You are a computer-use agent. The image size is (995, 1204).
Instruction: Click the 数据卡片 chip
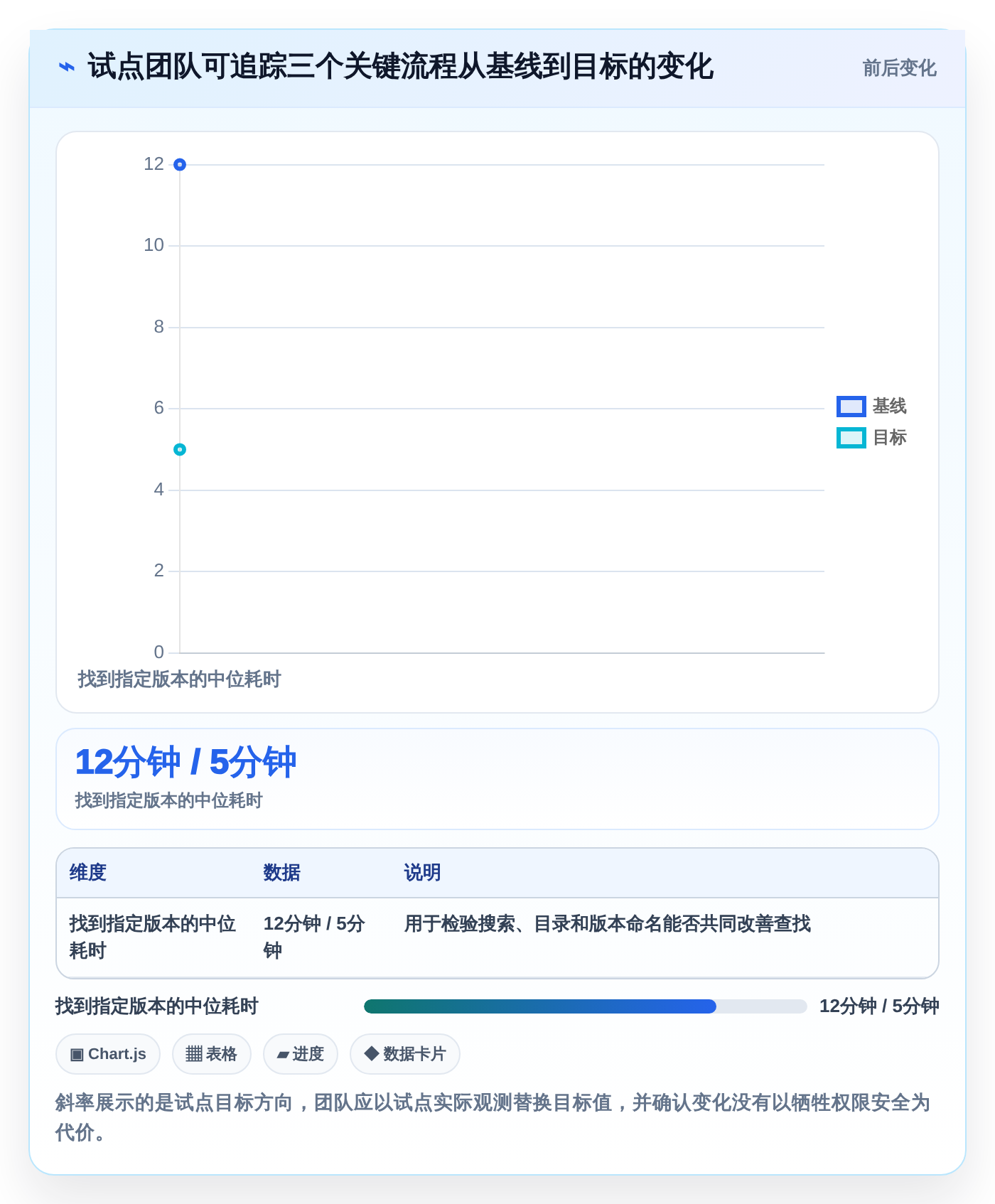tap(405, 1054)
